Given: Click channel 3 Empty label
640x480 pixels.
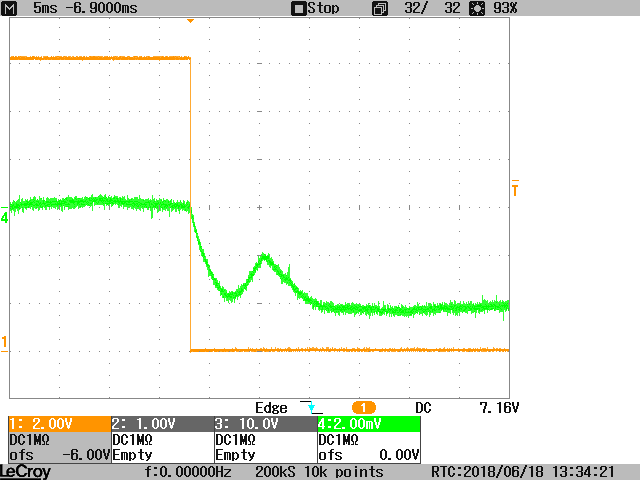Looking at the screenshot, I should (x=235, y=455).
